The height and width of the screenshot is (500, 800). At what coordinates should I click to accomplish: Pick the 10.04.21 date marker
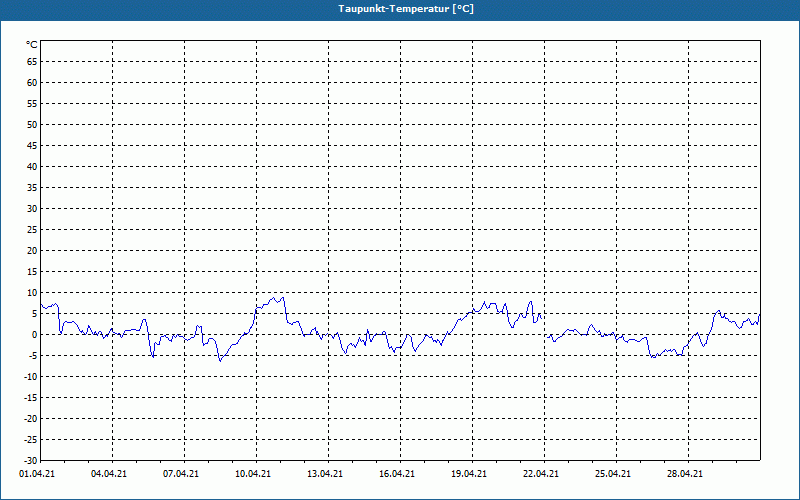click(x=254, y=474)
